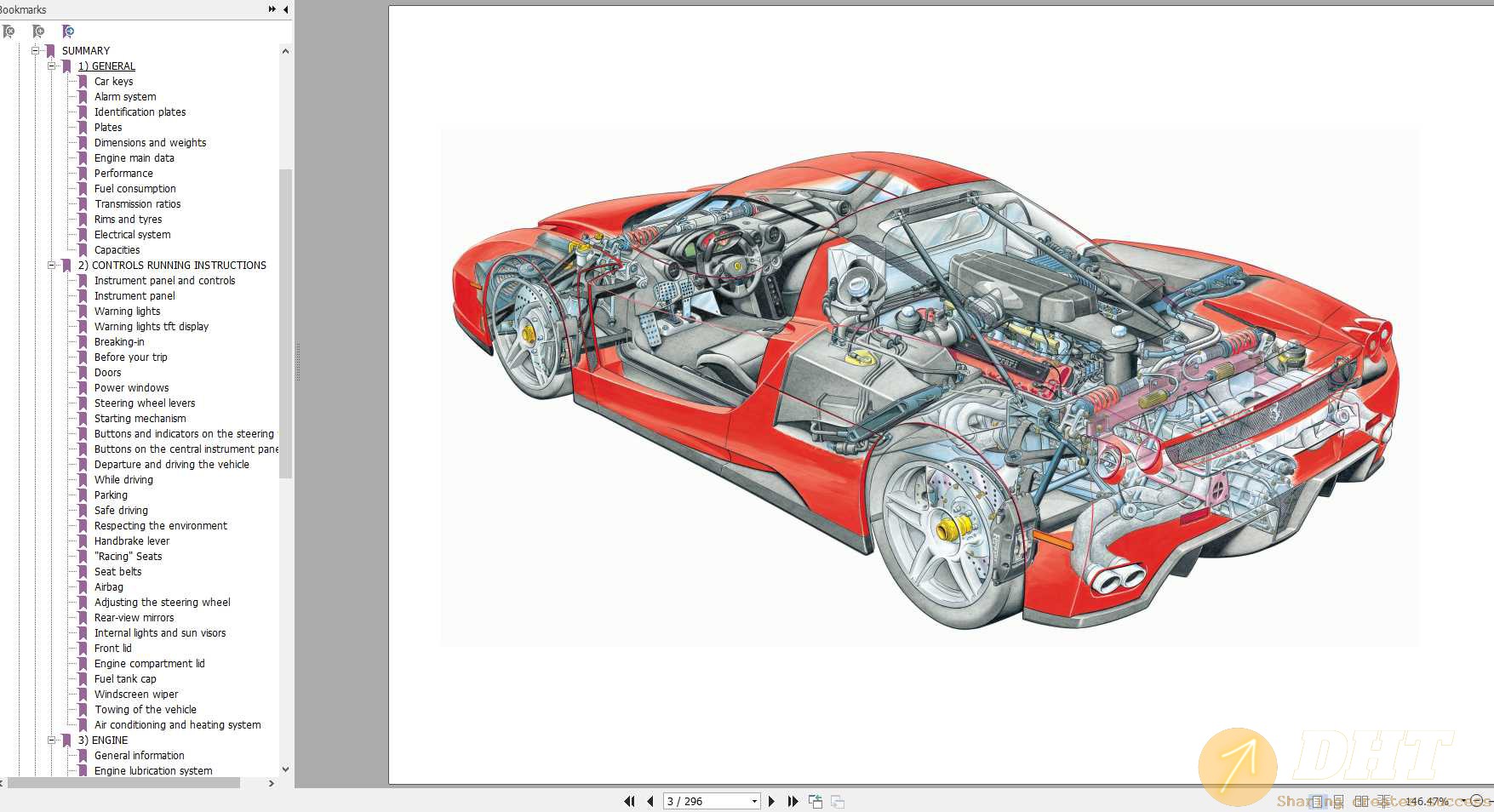Open the Rear-view mirrors bookmark
Image resolution: width=1494 pixels, height=812 pixels.
coord(134,617)
